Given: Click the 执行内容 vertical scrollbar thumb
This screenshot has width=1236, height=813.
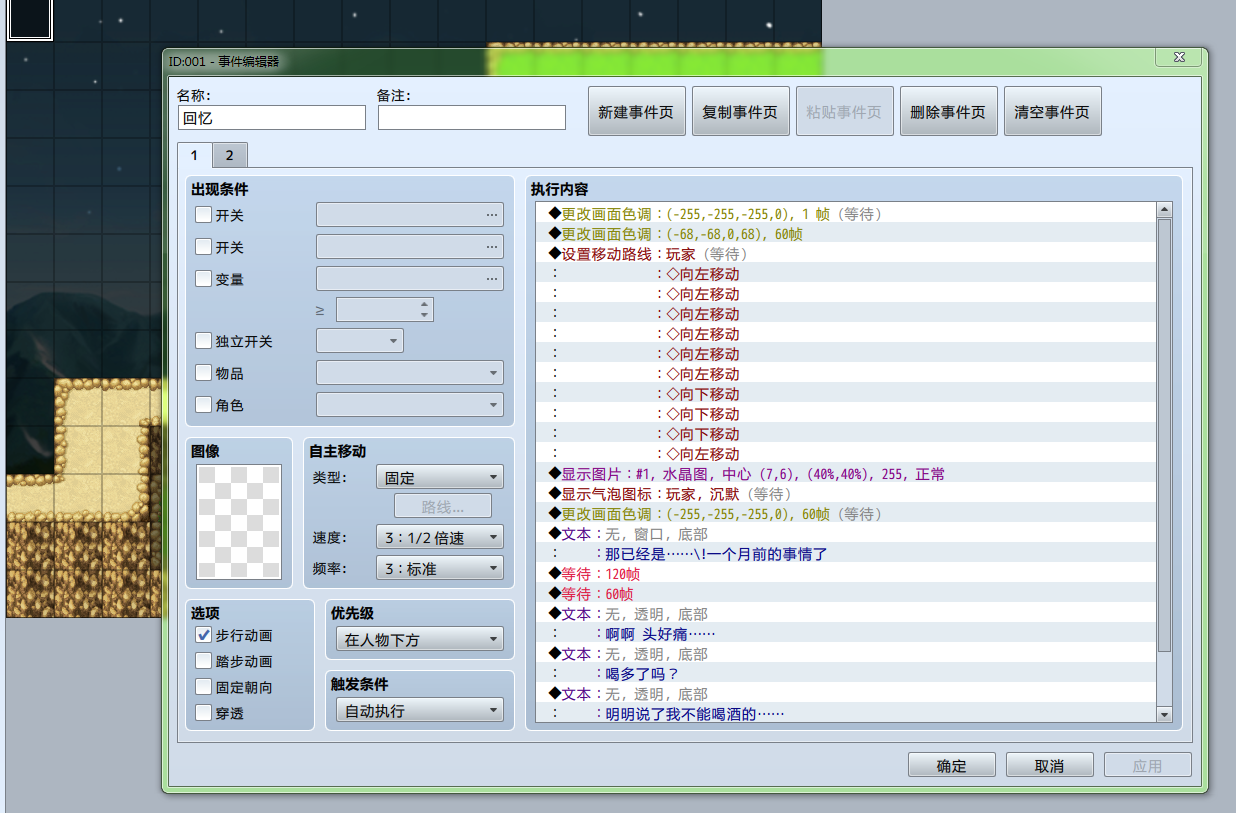Looking at the screenshot, I should [x=1164, y=435].
